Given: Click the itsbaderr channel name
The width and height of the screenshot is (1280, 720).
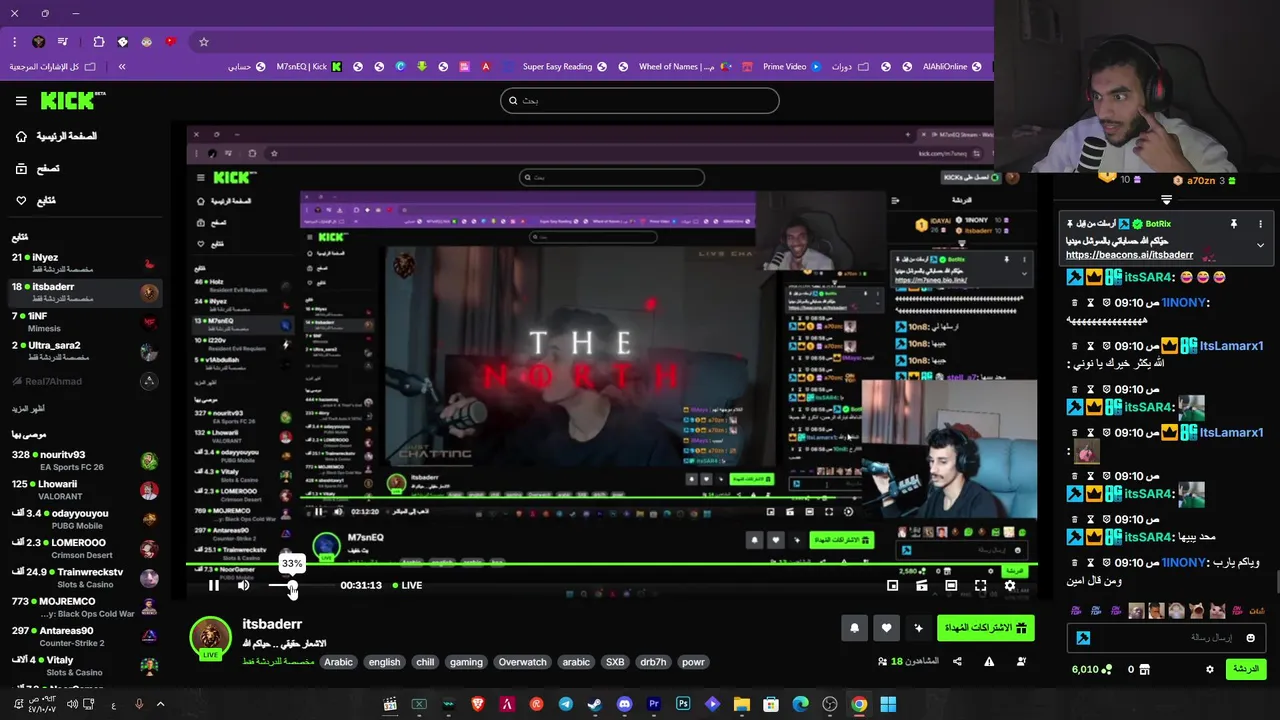Looking at the screenshot, I should point(272,624).
